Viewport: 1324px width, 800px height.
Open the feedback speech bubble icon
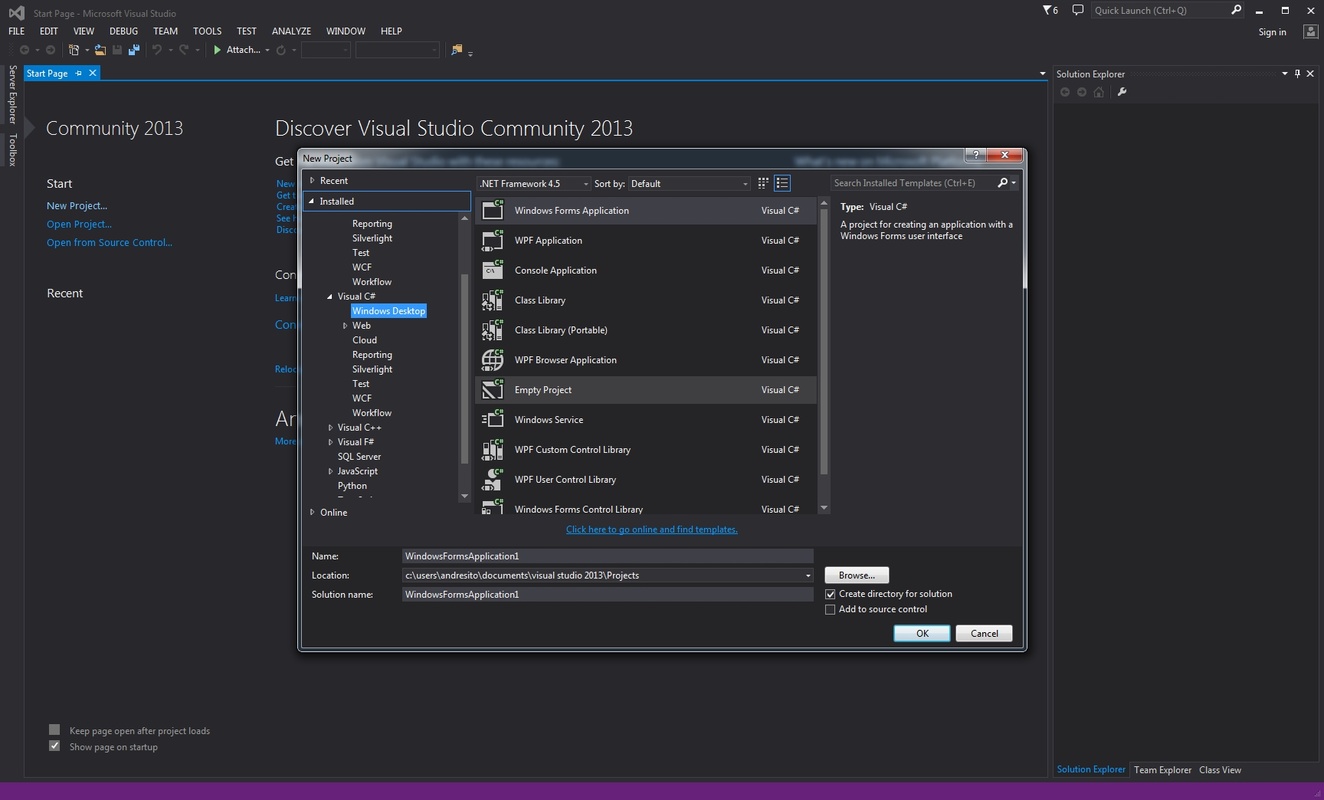[1077, 10]
